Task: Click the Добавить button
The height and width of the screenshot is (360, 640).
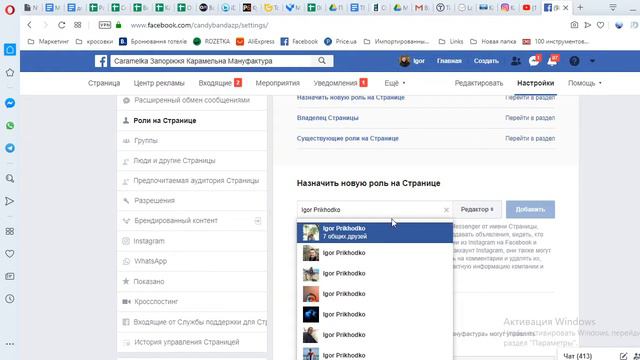Action: point(530,209)
